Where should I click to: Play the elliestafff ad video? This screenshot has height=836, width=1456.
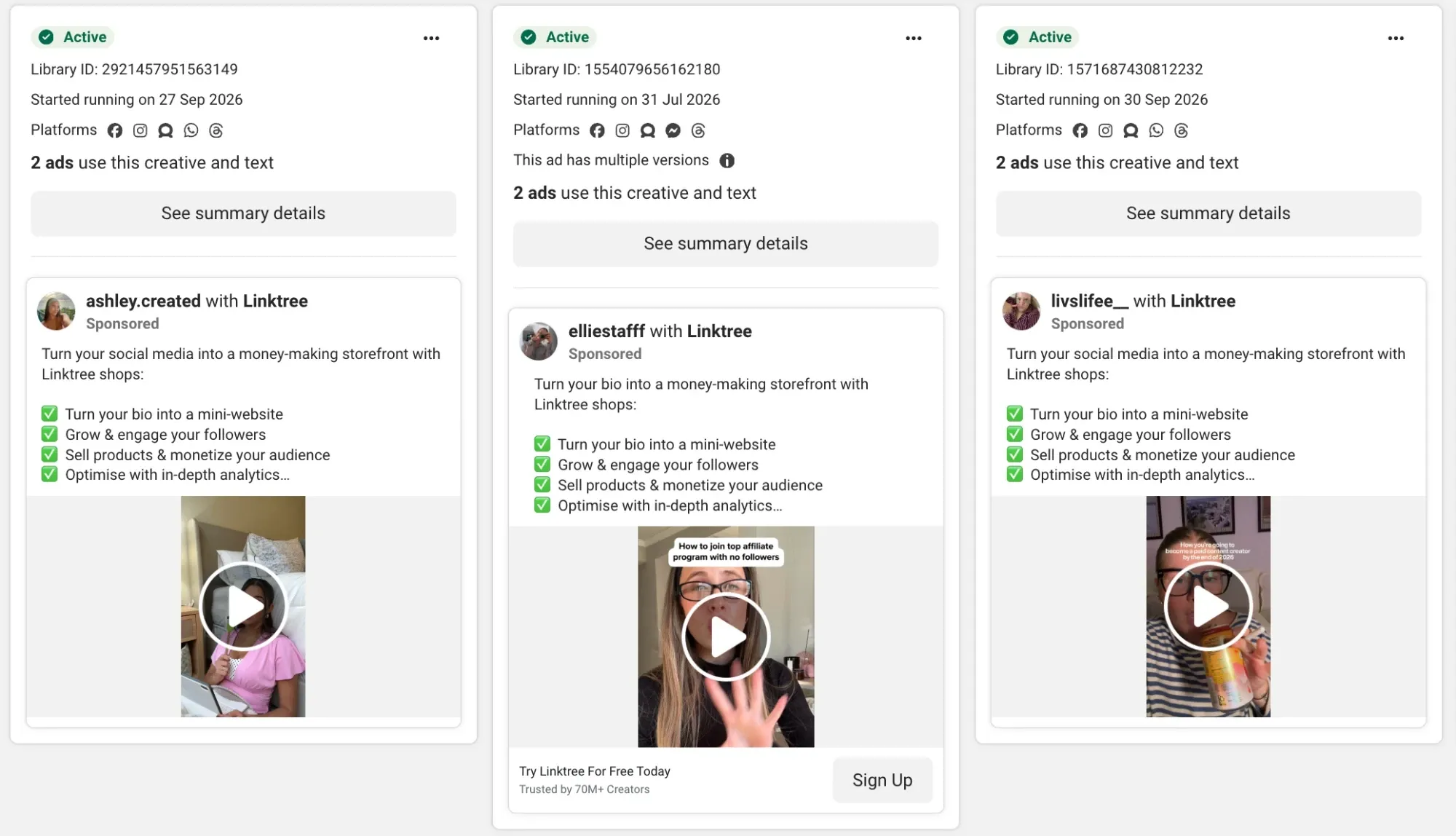726,636
